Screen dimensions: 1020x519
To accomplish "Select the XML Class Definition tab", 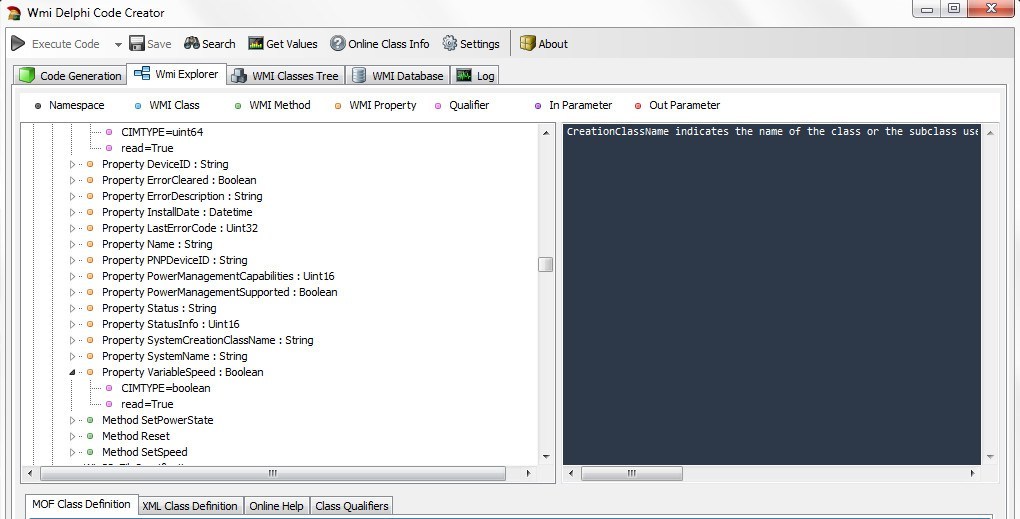I will point(190,506).
